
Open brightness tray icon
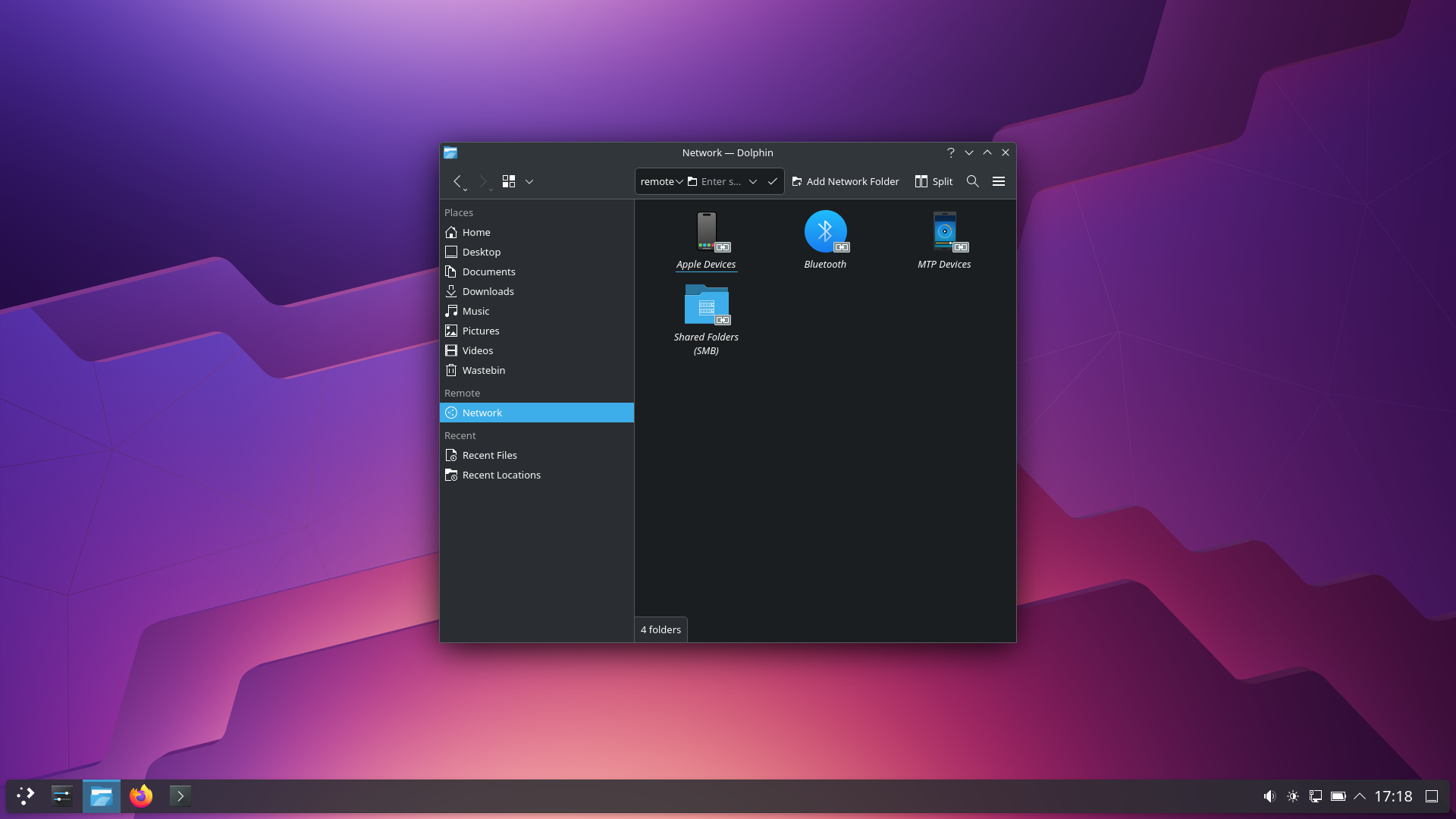click(x=1293, y=796)
